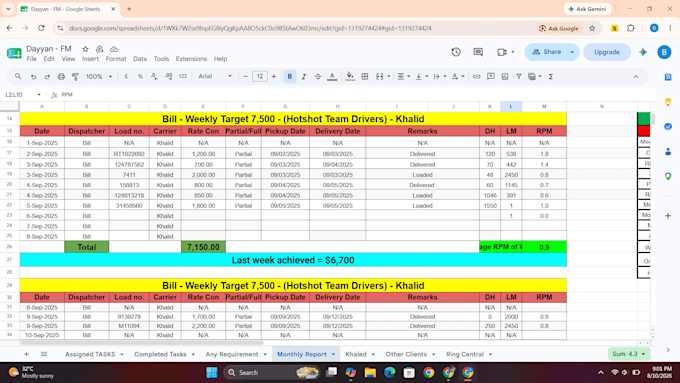Switch to the Completed Tasks sheet tab

pyautogui.click(x=160, y=354)
